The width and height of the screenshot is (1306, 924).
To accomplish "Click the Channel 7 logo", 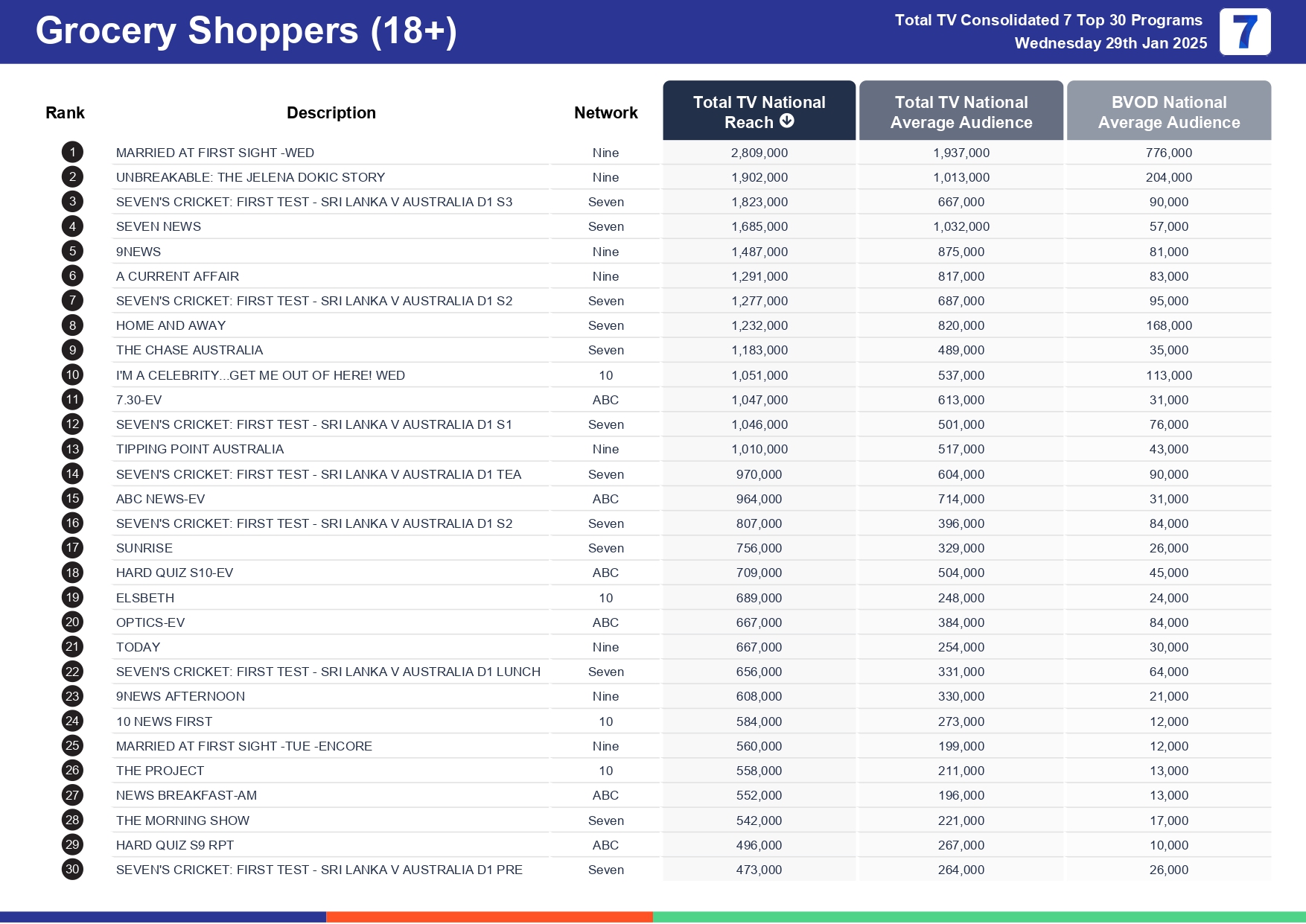I will [1244, 32].
